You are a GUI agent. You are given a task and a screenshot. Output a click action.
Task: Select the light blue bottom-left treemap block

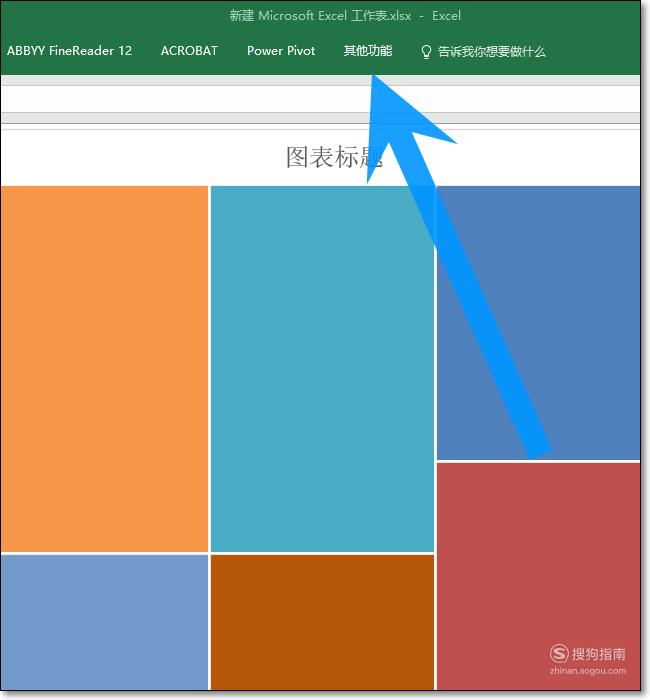coord(104,622)
